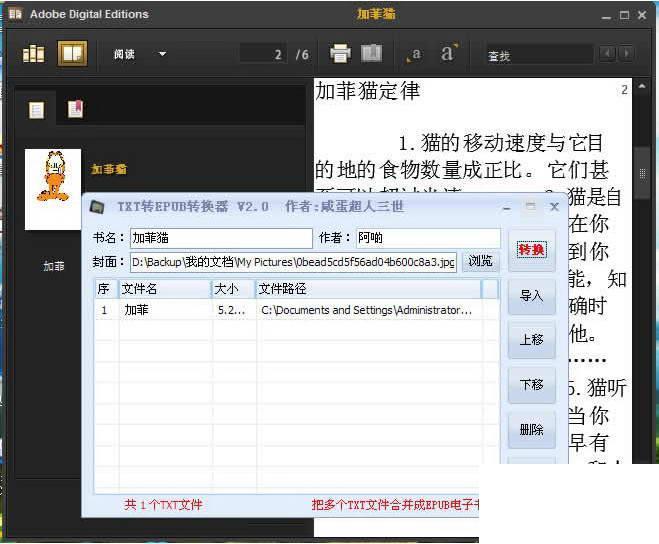Select the 加菲 chapter entry in contents
This screenshot has height=544, width=659.
pos(54,266)
